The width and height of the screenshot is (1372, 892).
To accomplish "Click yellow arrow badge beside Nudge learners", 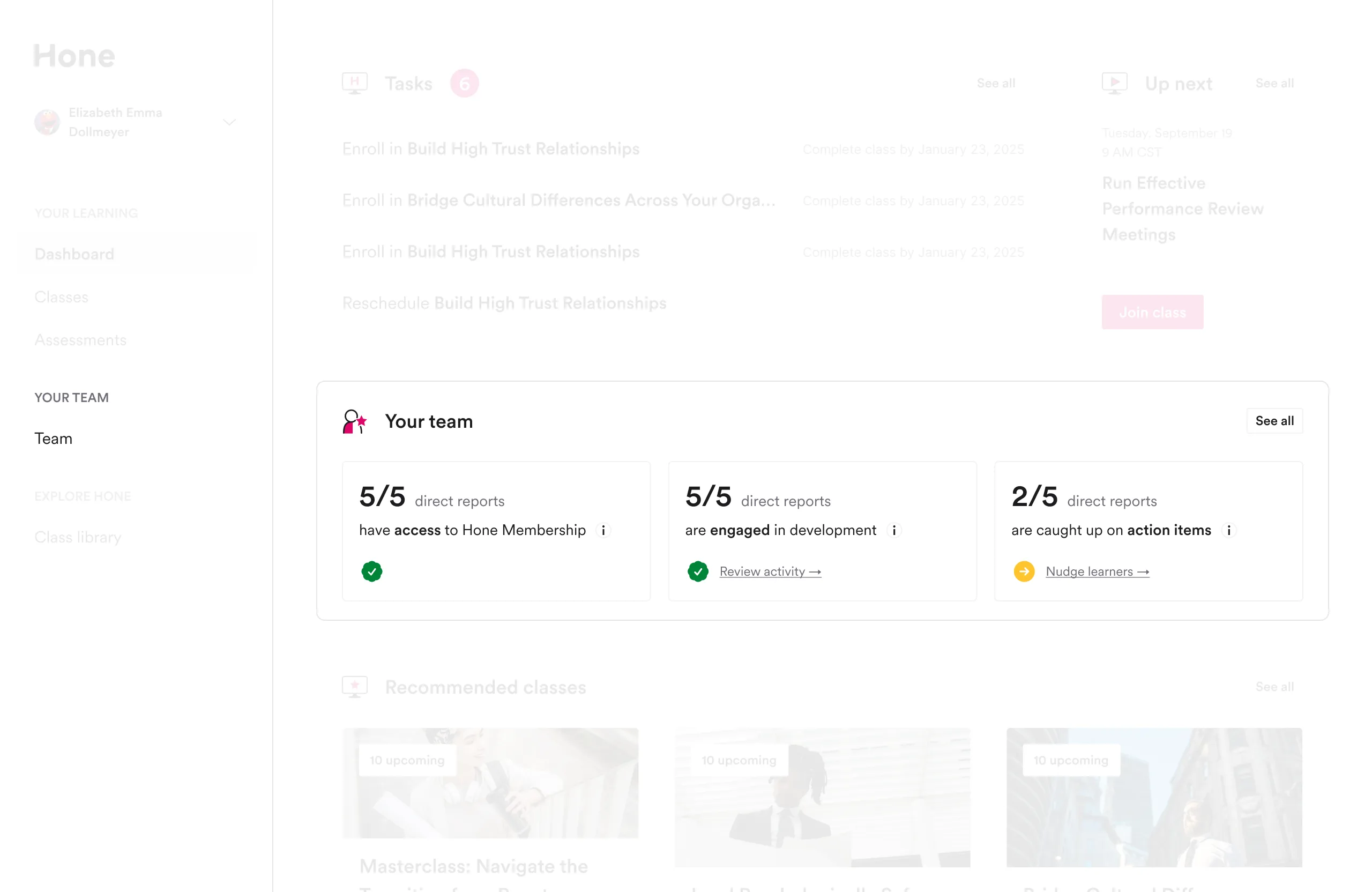I will click(1024, 571).
